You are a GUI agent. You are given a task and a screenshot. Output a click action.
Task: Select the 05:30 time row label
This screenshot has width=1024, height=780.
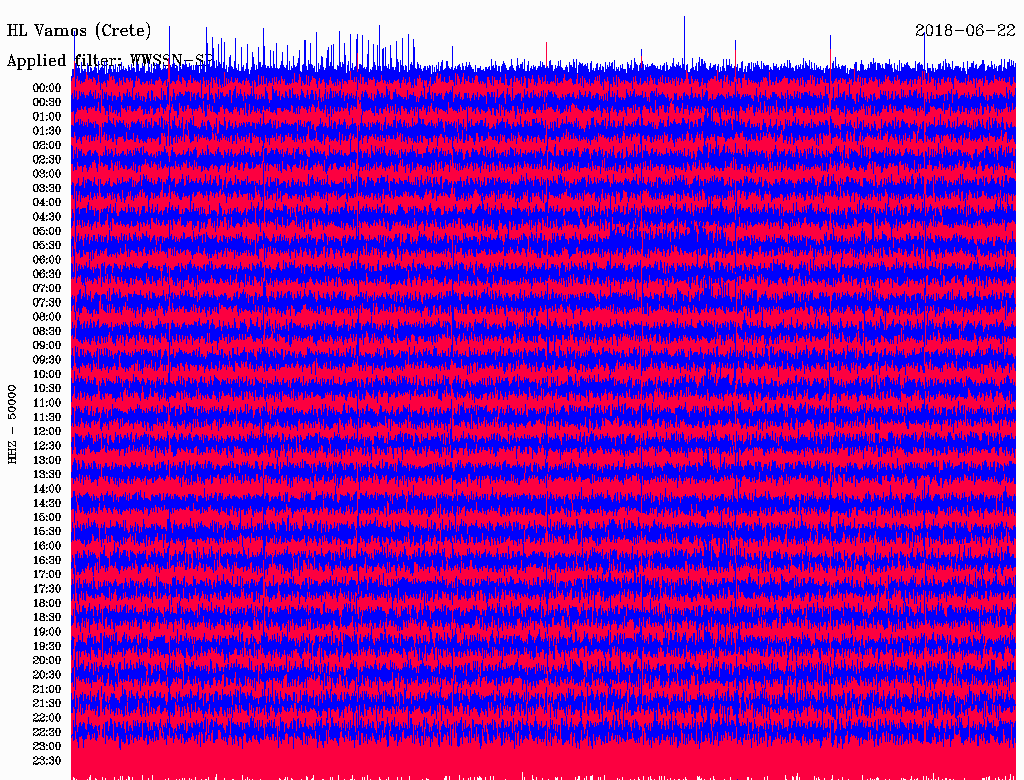tap(46, 246)
